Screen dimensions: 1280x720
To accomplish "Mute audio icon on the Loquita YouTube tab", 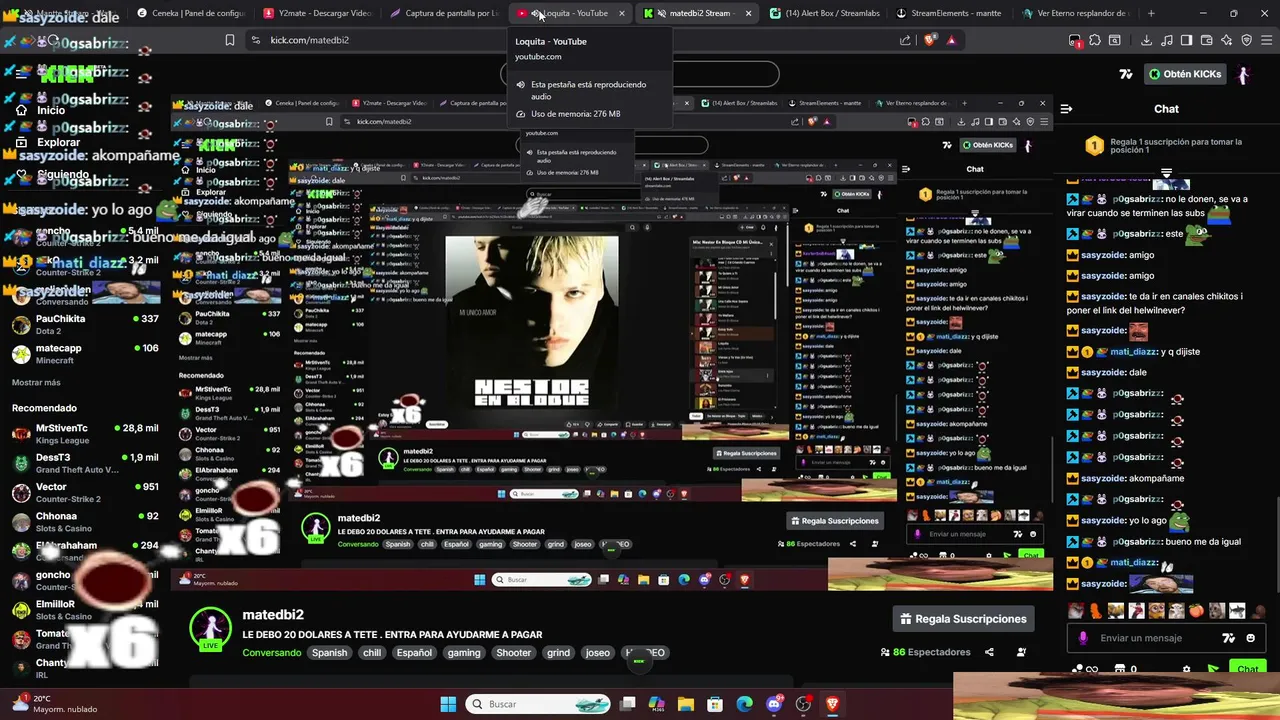I will pyautogui.click(x=536, y=13).
